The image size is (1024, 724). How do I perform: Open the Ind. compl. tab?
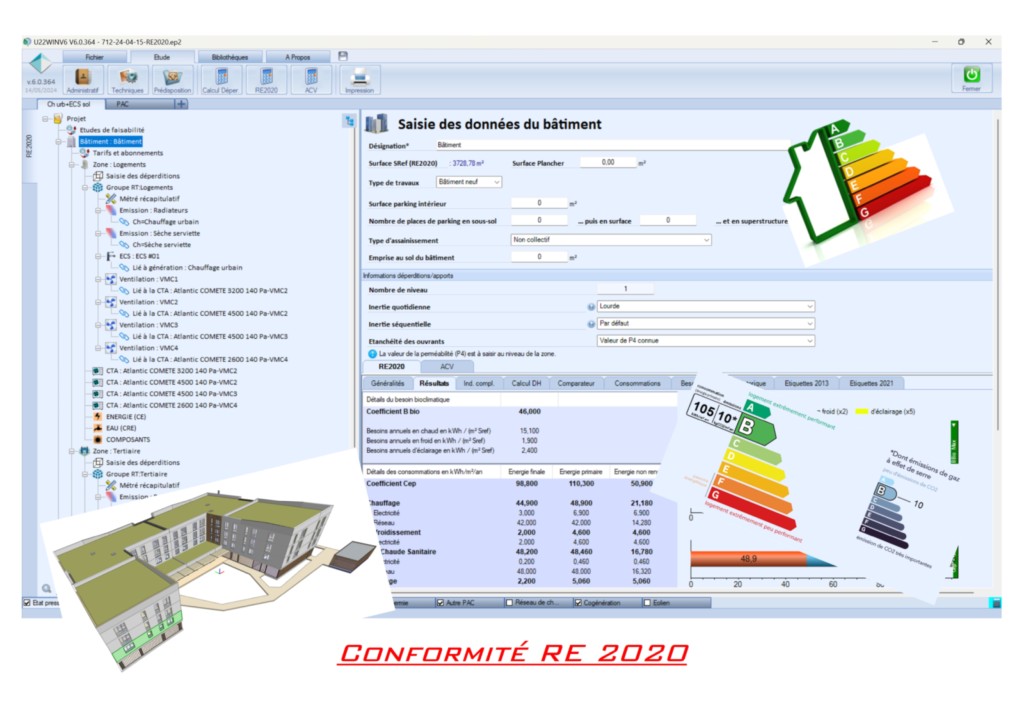[x=479, y=383]
